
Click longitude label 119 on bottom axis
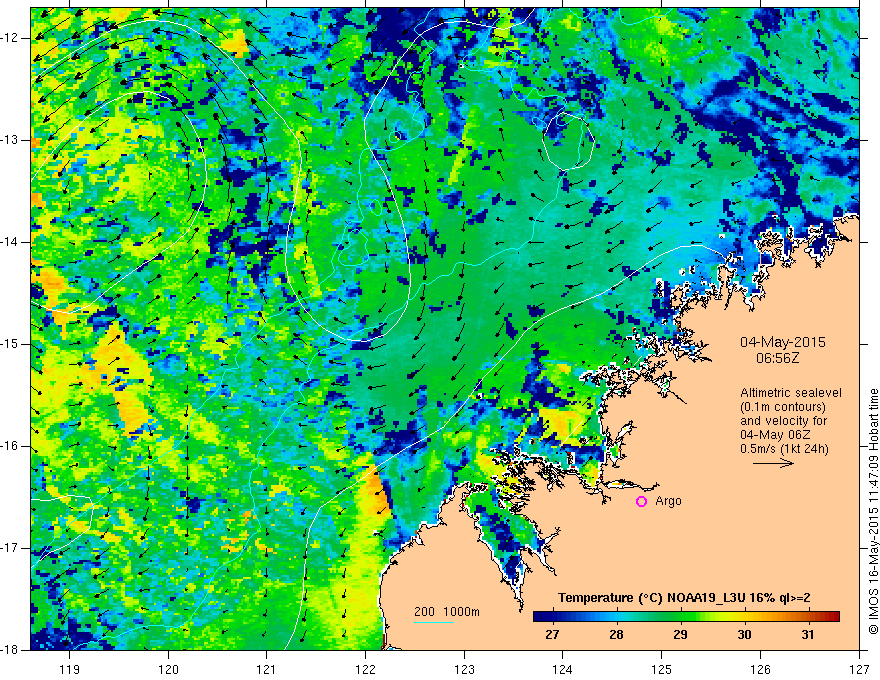[x=70, y=669]
